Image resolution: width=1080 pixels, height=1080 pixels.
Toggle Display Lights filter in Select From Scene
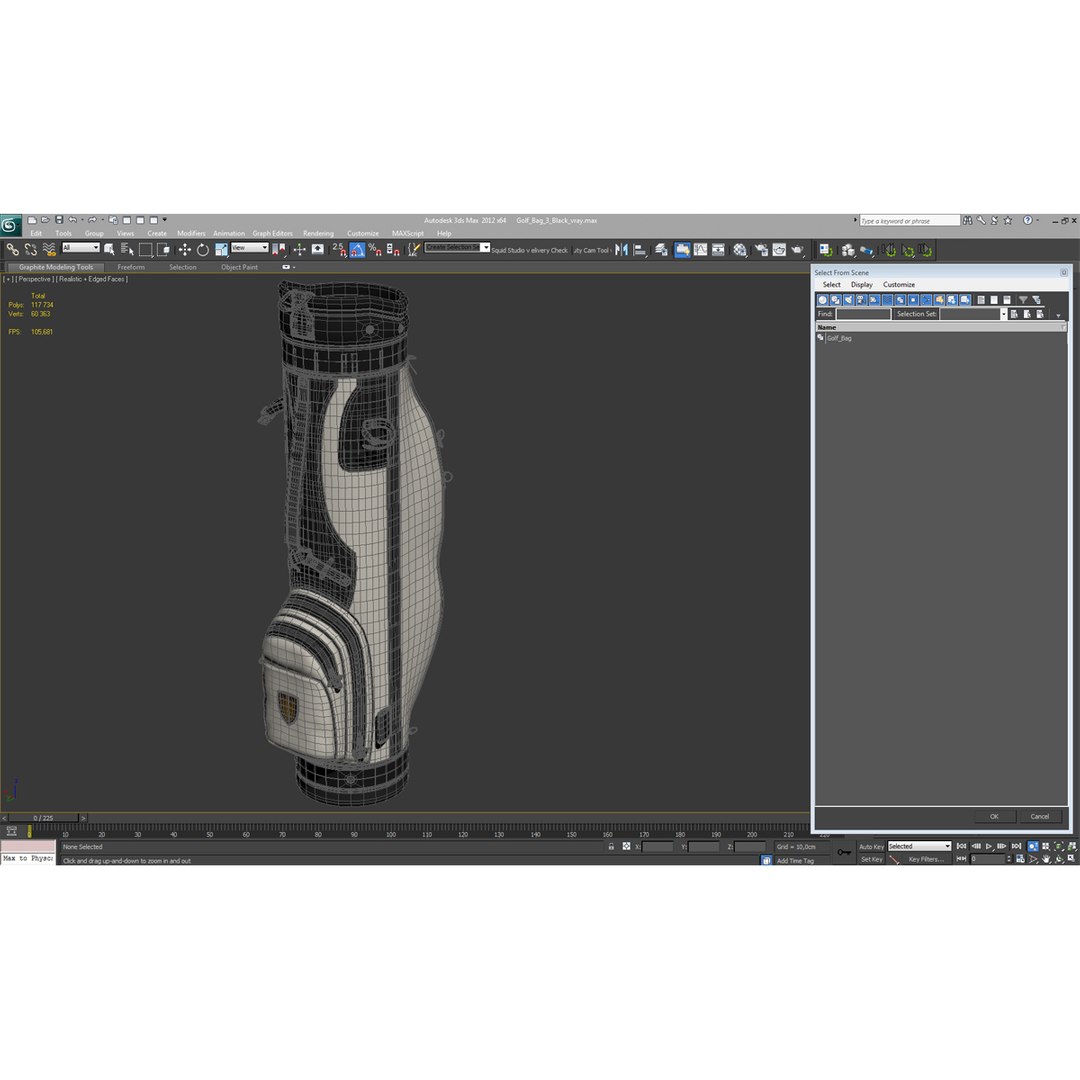click(x=849, y=300)
